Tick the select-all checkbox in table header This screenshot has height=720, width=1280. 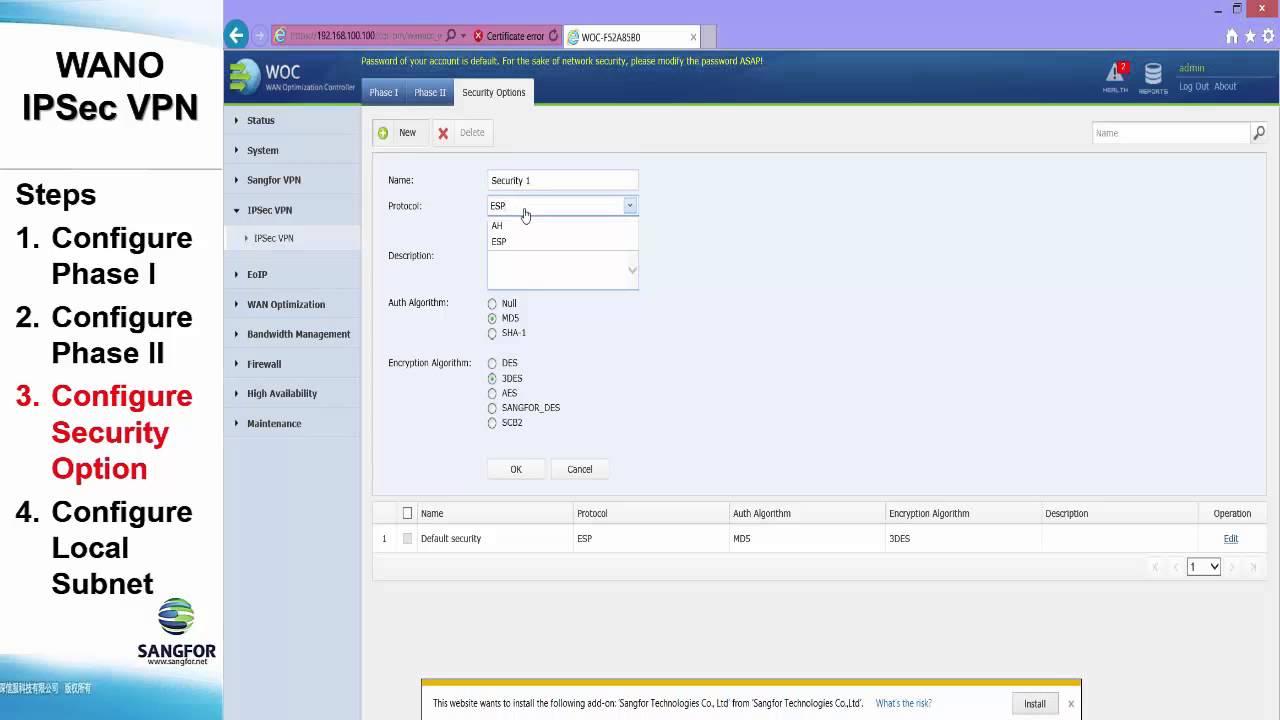[x=407, y=513]
